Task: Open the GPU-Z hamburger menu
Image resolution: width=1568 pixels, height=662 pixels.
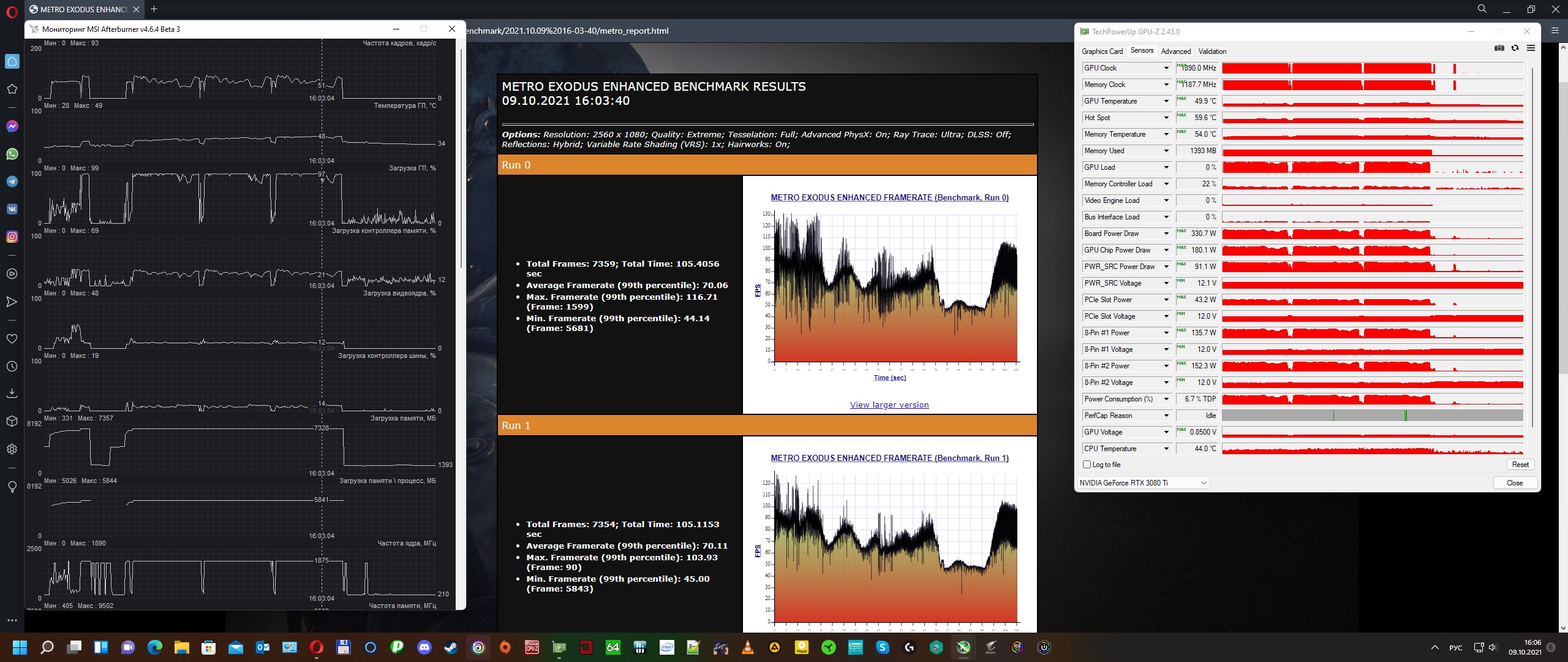Action: click(1531, 48)
